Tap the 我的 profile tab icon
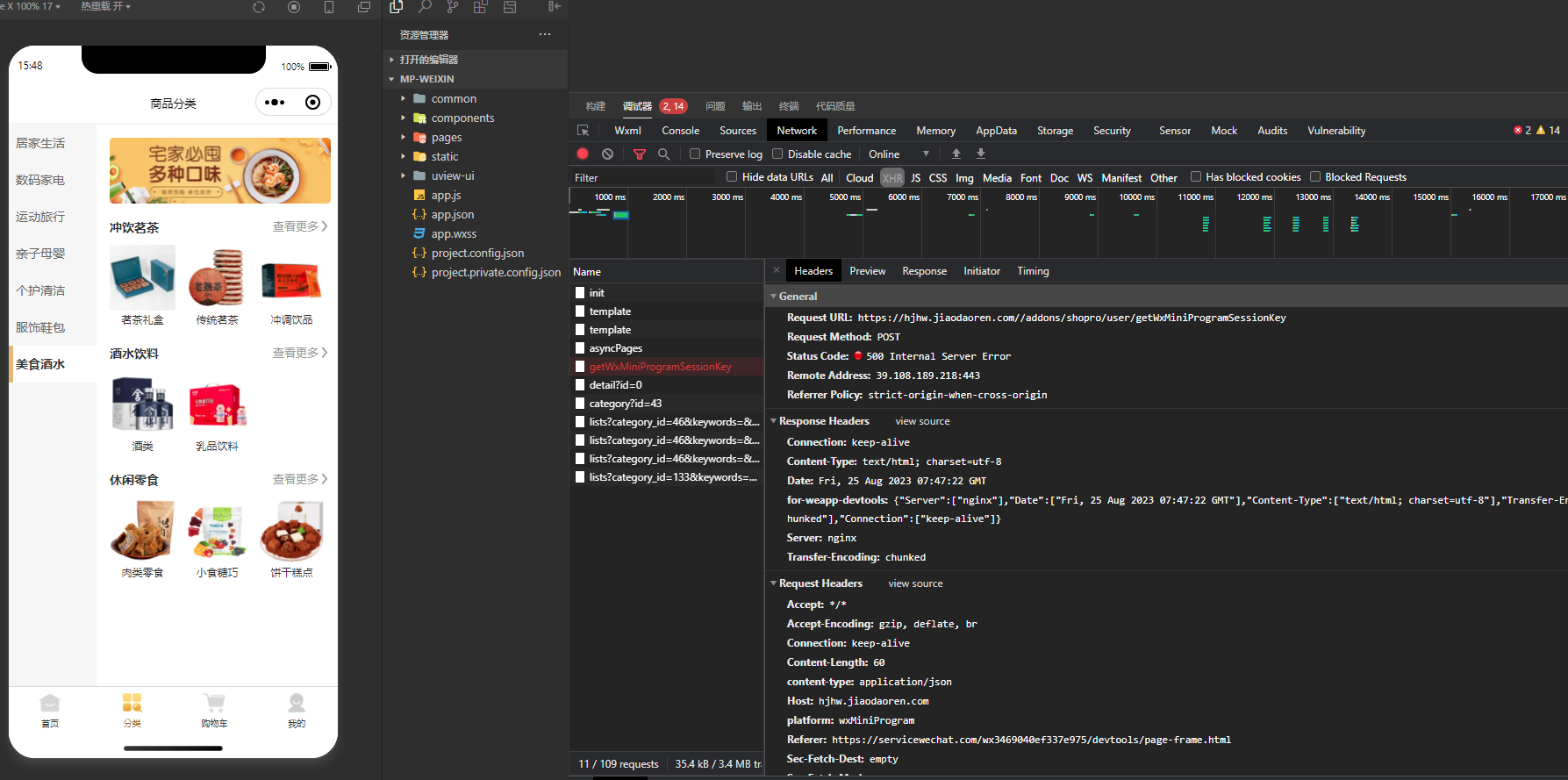The width and height of the screenshot is (1568, 780). point(297,703)
